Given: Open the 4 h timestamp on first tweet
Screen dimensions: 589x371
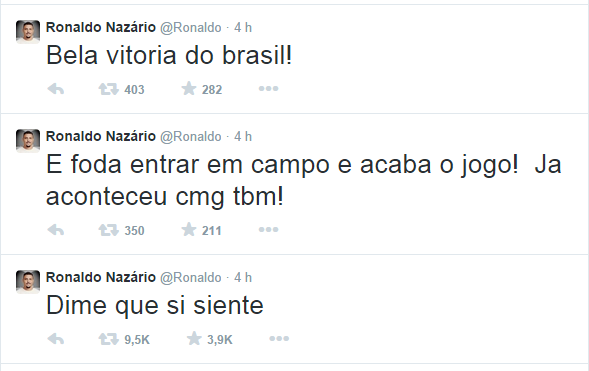Looking at the screenshot, I should [x=243, y=27].
